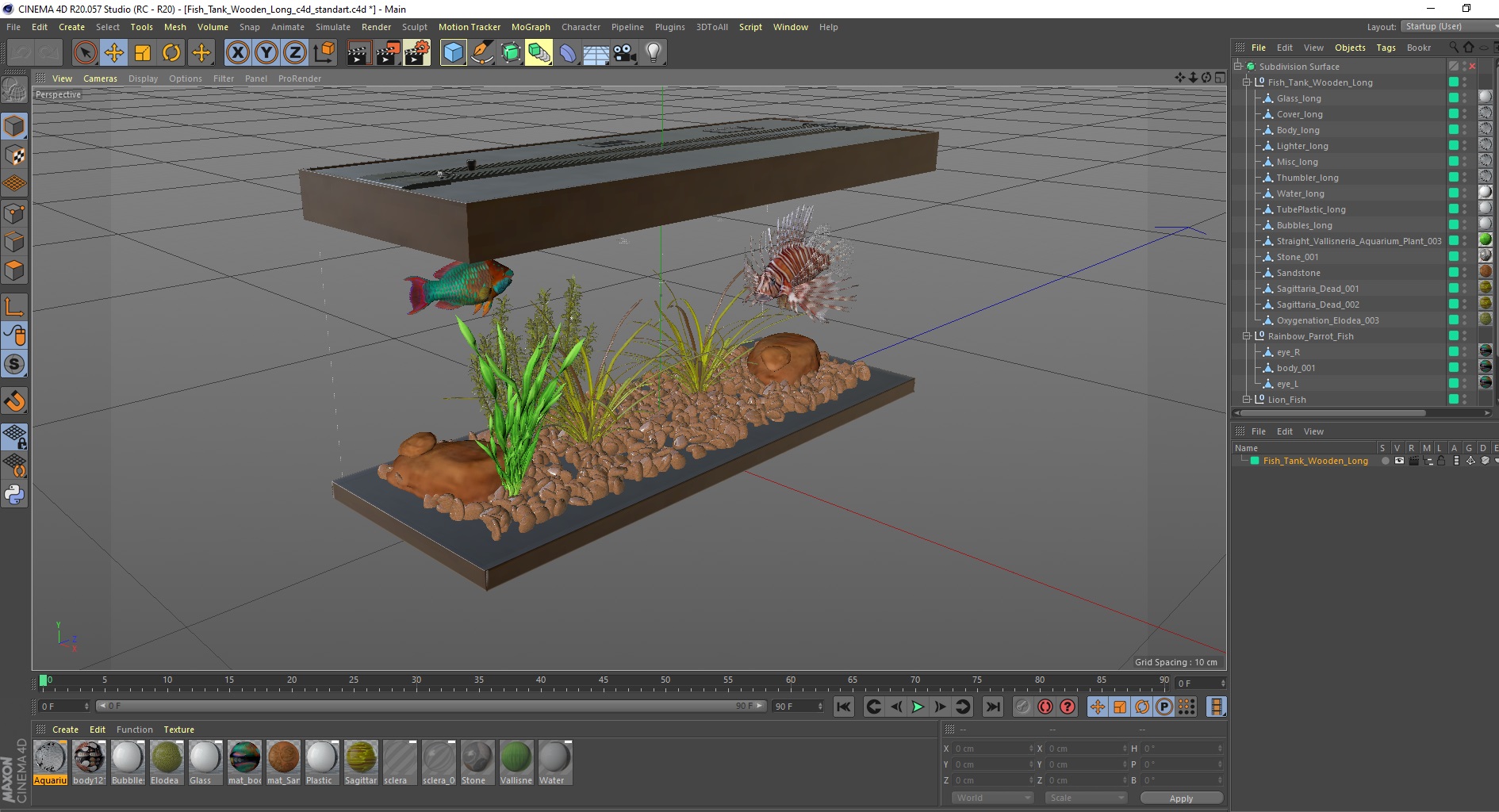1499x812 pixels.
Task: Toggle Glass_long visibility dots
Action: 1465,98
